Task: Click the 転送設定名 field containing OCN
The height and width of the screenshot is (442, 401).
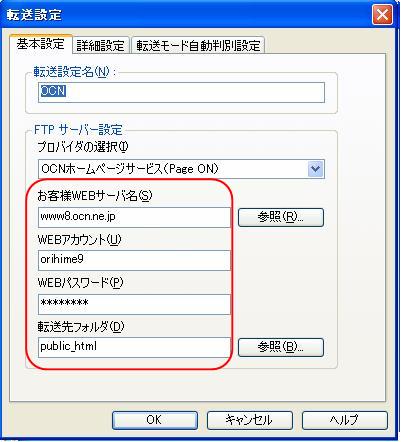Action: (181, 92)
